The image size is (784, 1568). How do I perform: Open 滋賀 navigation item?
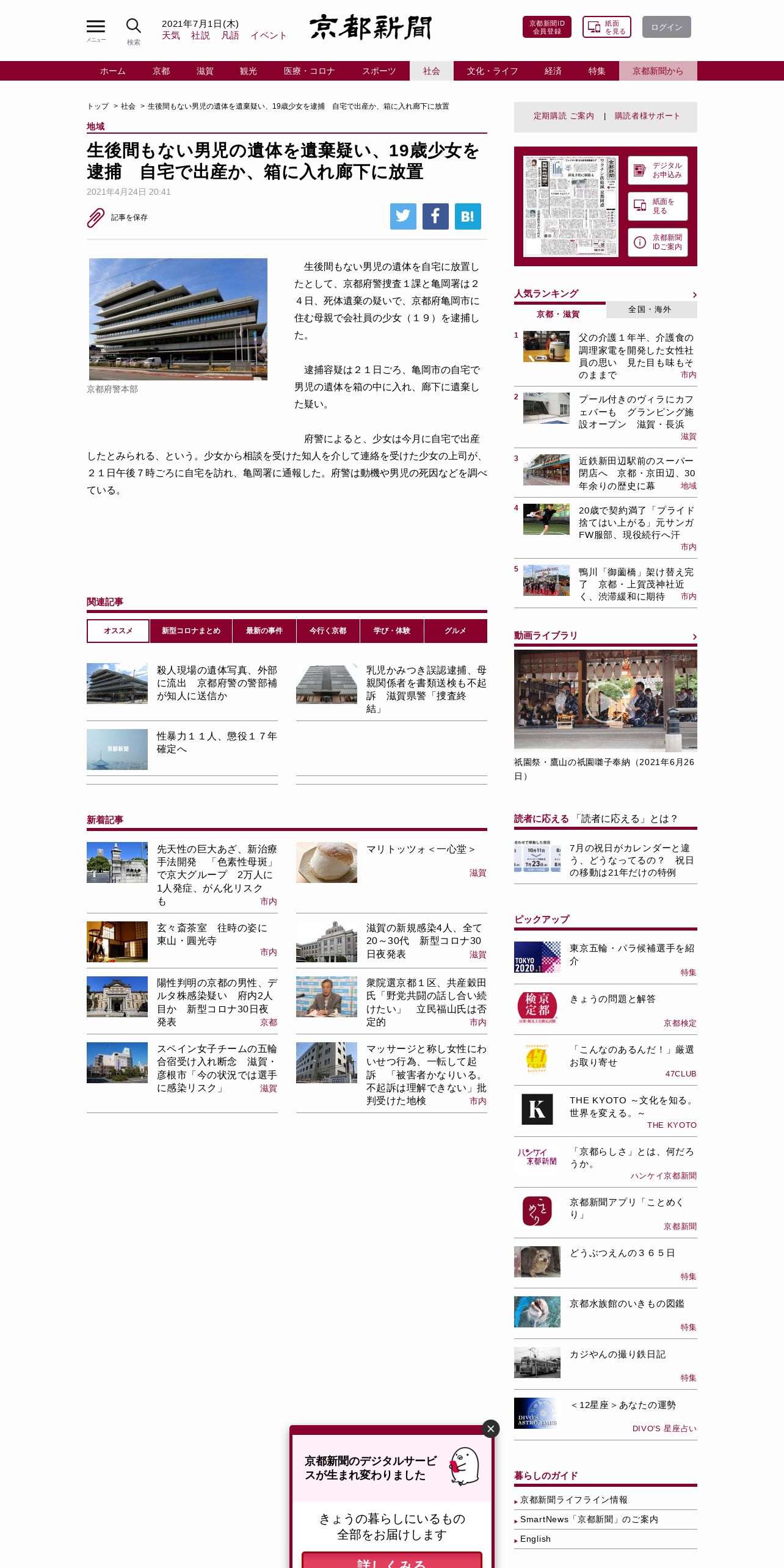(x=205, y=71)
